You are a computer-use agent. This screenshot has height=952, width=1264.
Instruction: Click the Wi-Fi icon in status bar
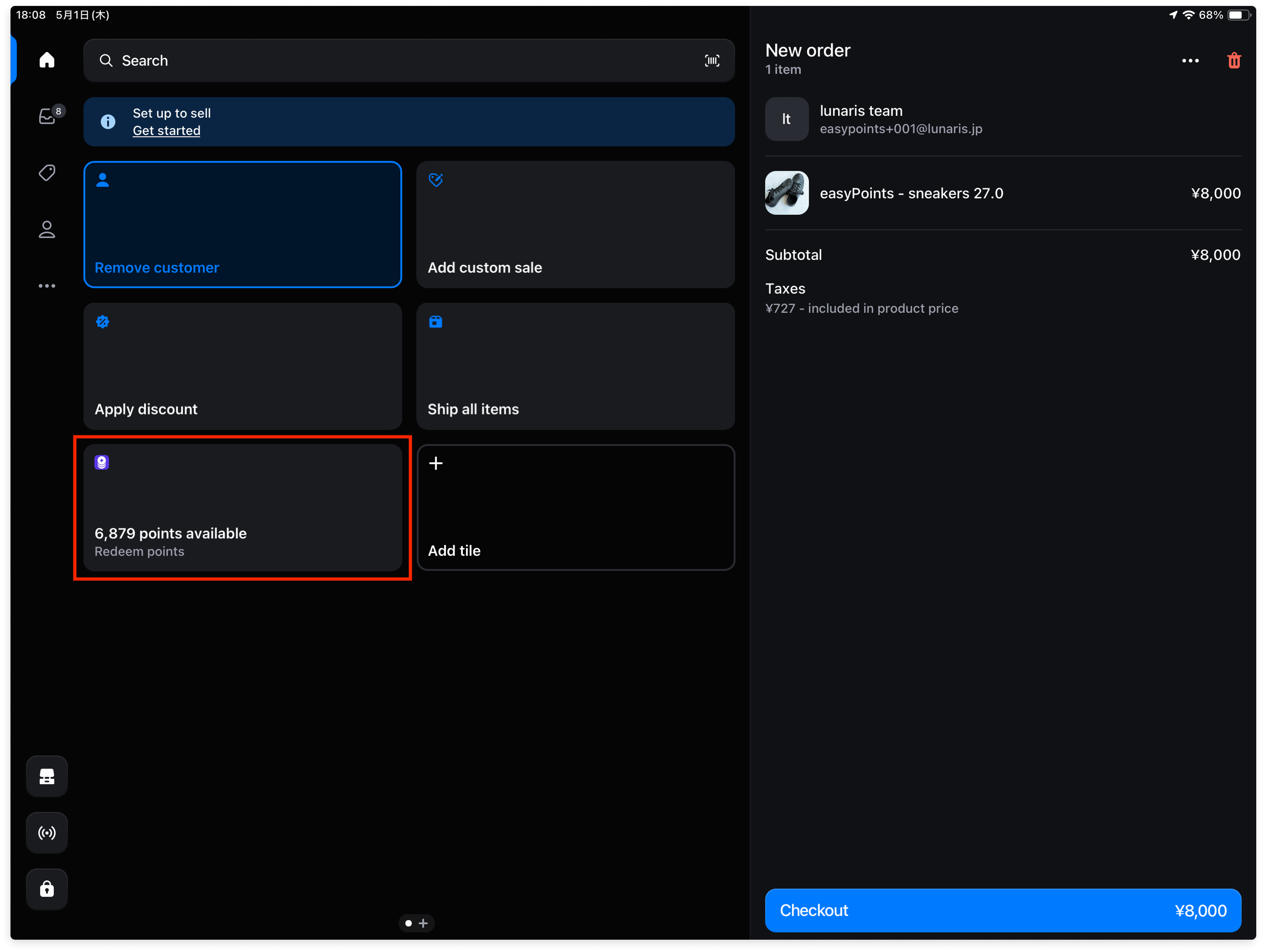pyautogui.click(x=1189, y=15)
